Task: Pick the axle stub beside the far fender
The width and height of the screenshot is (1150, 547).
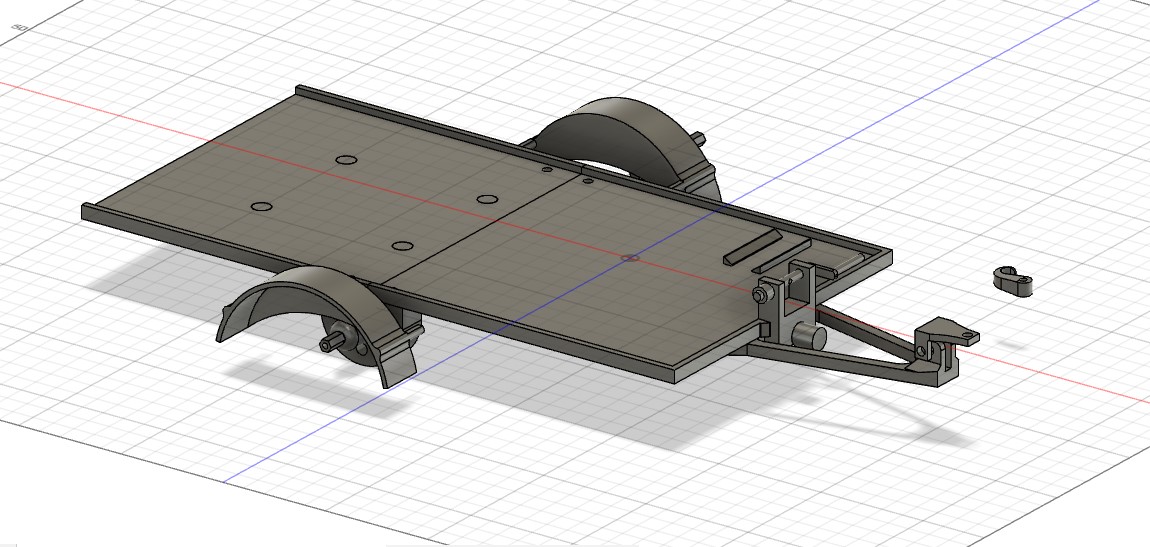Action: (x=699, y=138)
